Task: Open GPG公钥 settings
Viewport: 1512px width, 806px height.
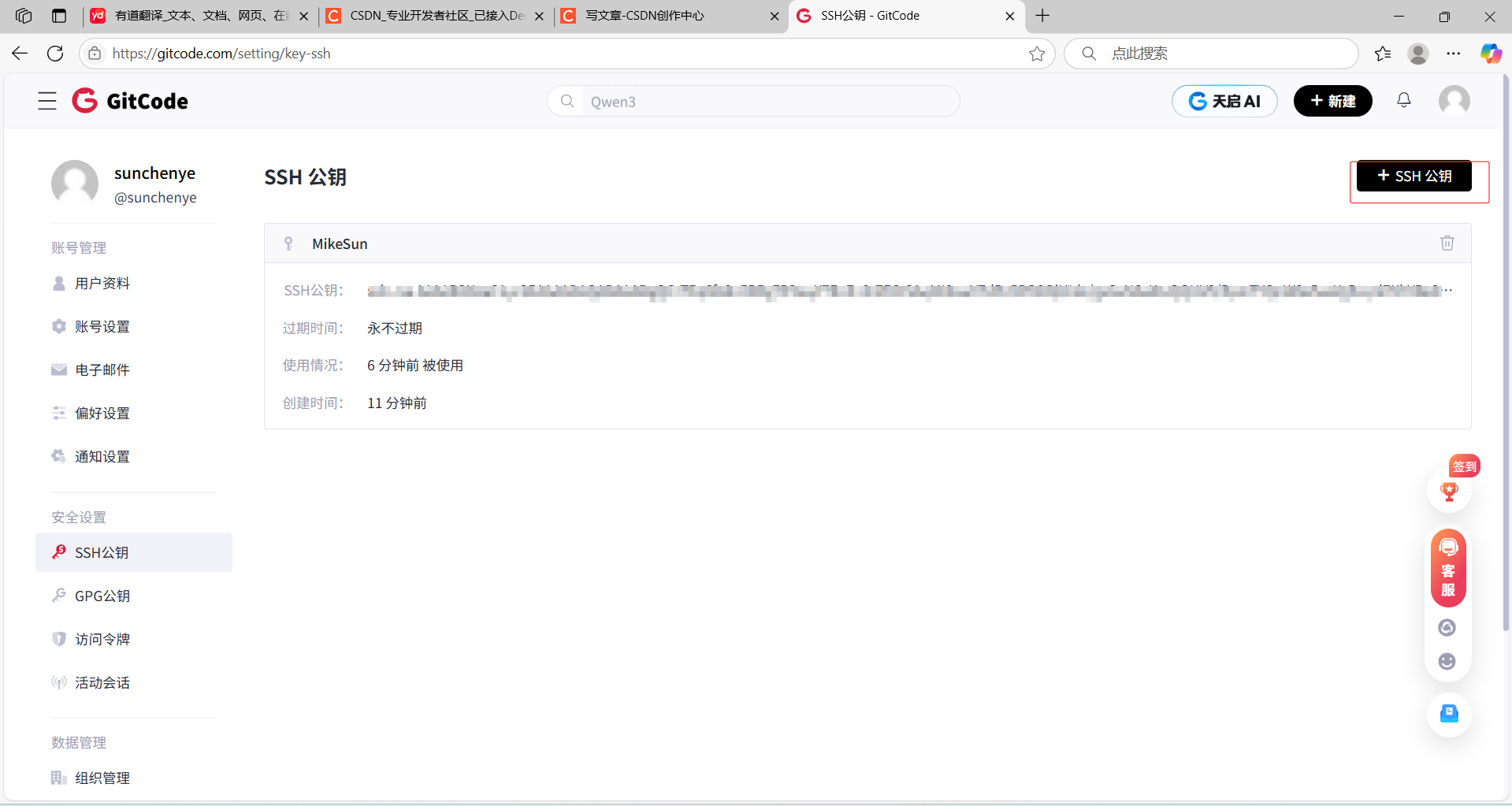Action: click(x=101, y=596)
